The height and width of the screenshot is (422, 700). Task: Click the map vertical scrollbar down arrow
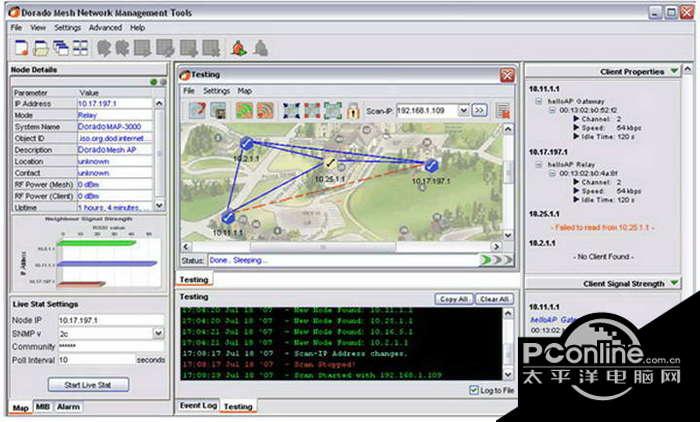508,235
